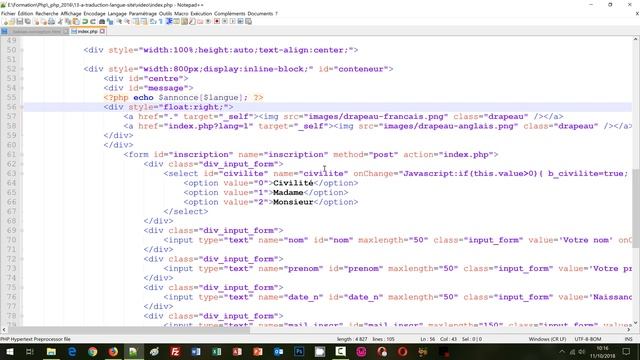Open Find with the binoculars icon
640x360 pixels.
(102, 22)
